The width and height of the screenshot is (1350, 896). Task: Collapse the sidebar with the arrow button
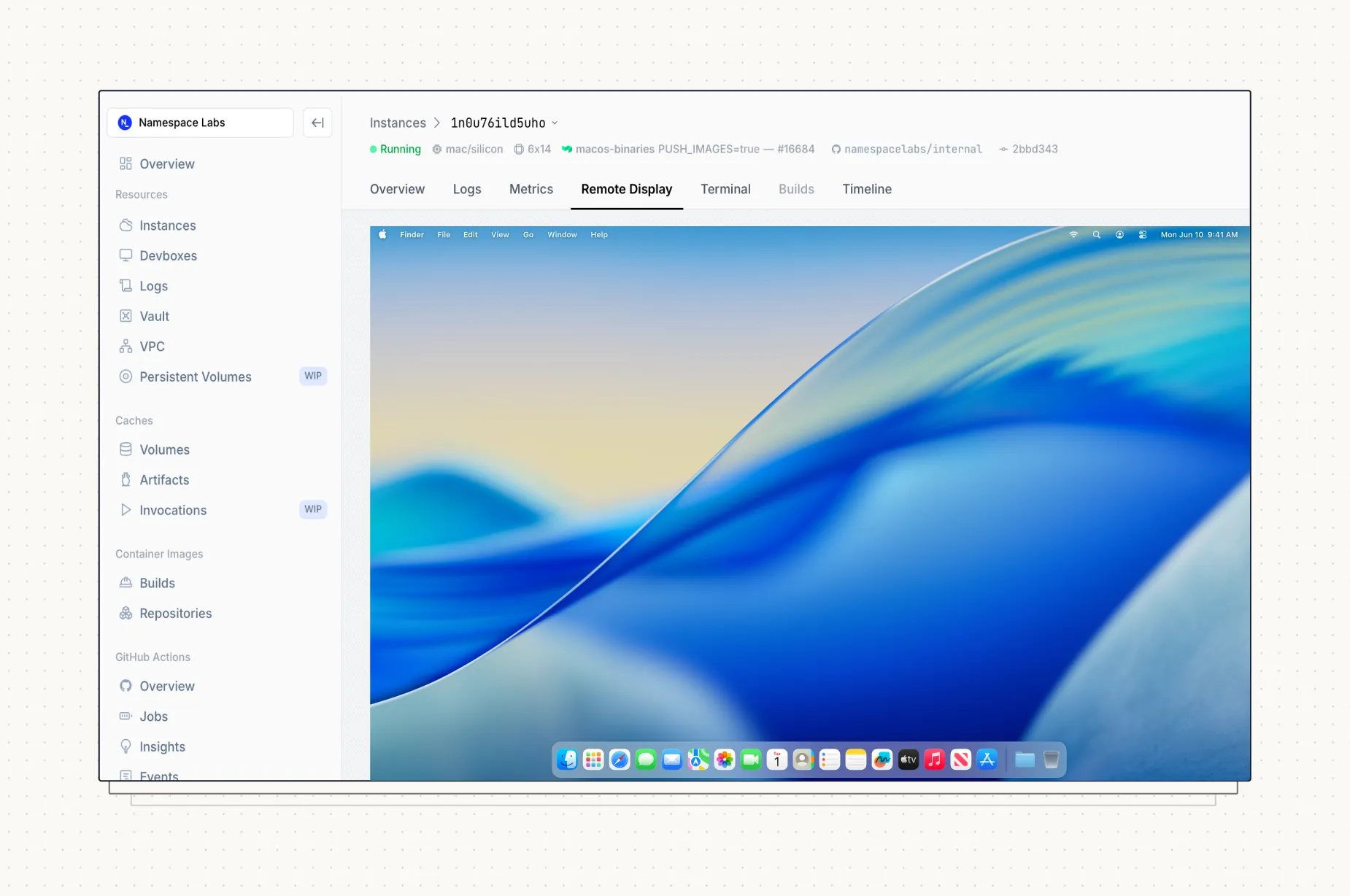coord(317,123)
